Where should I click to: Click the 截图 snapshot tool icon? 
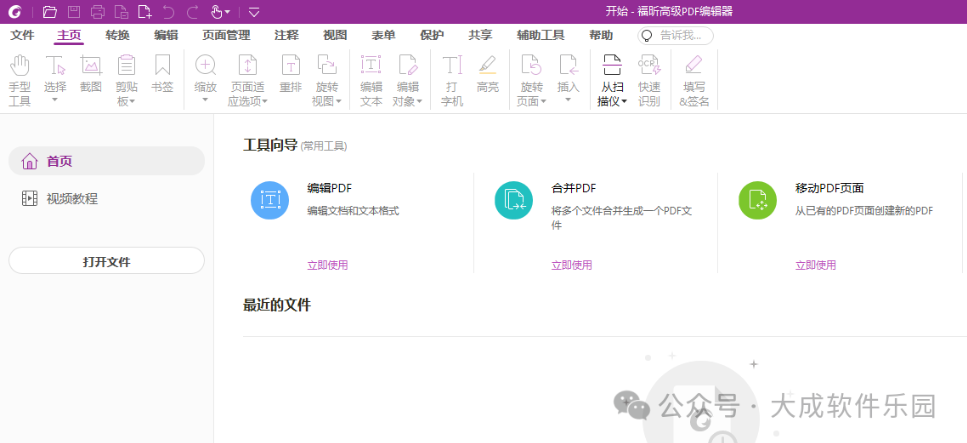pyautogui.click(x=91, y=74)
